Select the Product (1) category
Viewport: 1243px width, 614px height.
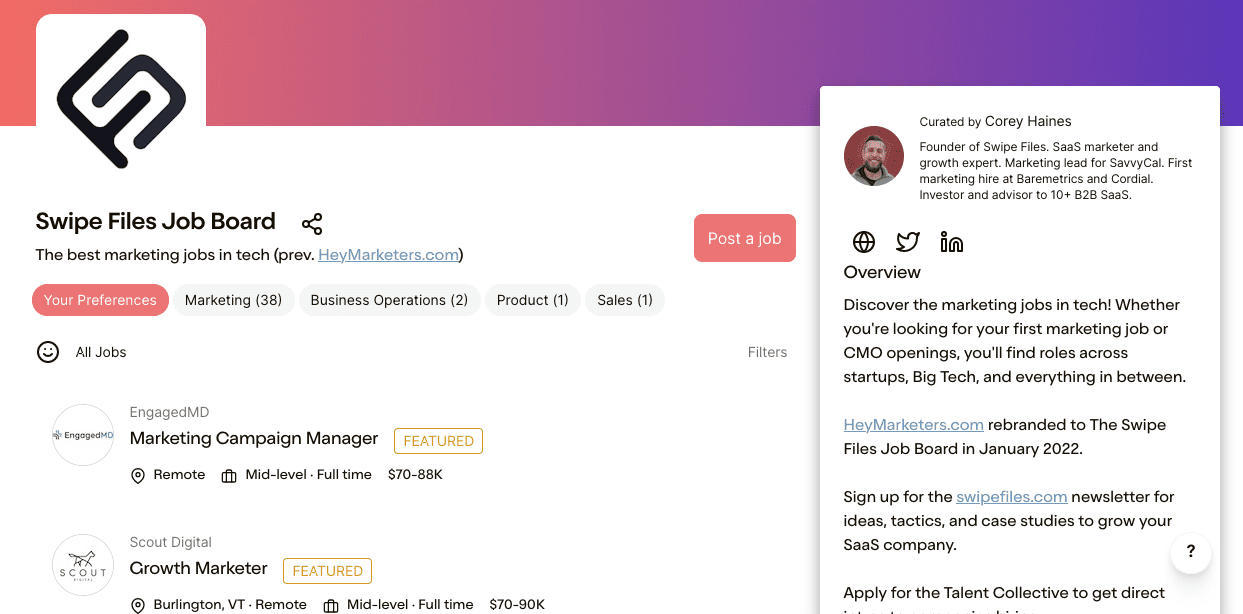[533, 300]
